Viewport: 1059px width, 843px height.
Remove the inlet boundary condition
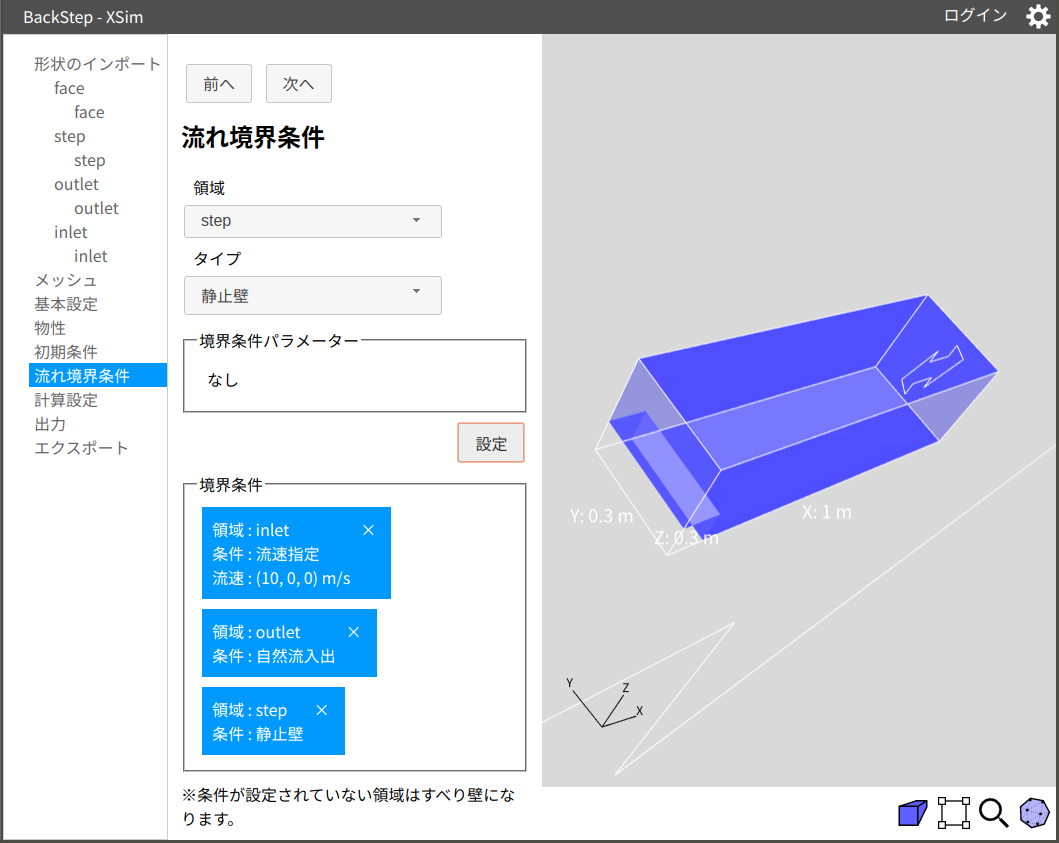368,530
